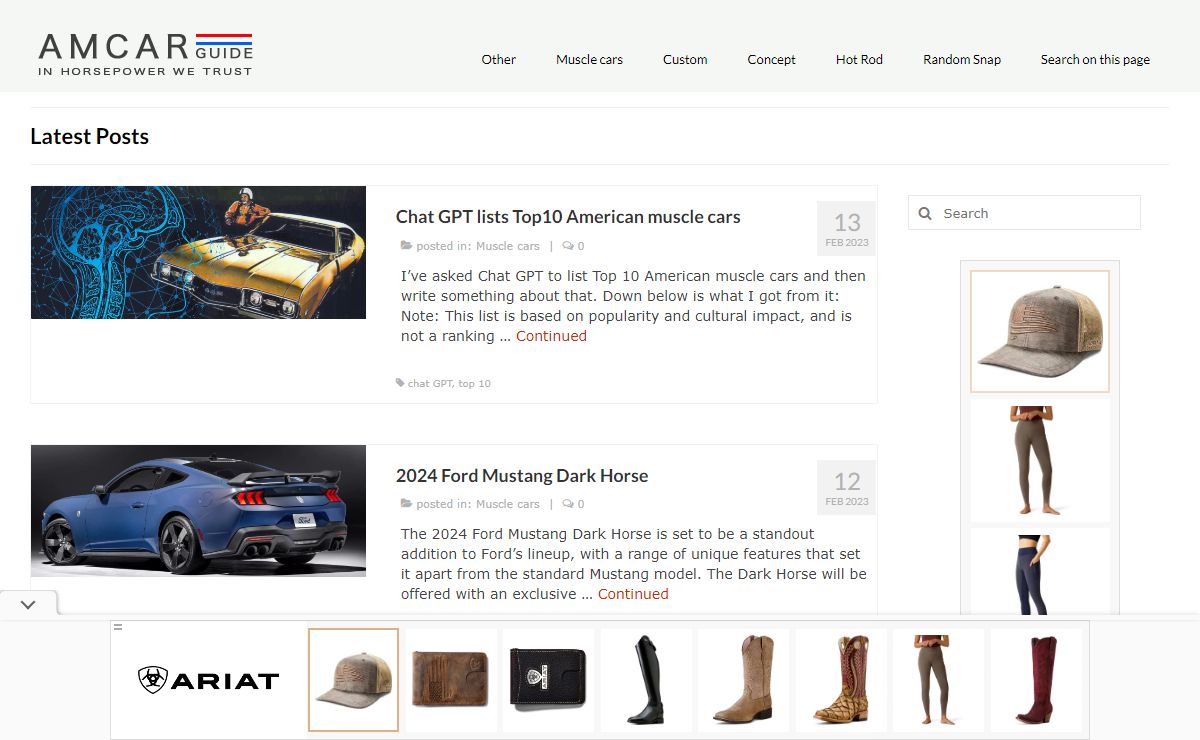Click folder icon beside Chat GPT post category
Screen dimensions: 1200x740
pyautogui.click(x=406, y=246)
